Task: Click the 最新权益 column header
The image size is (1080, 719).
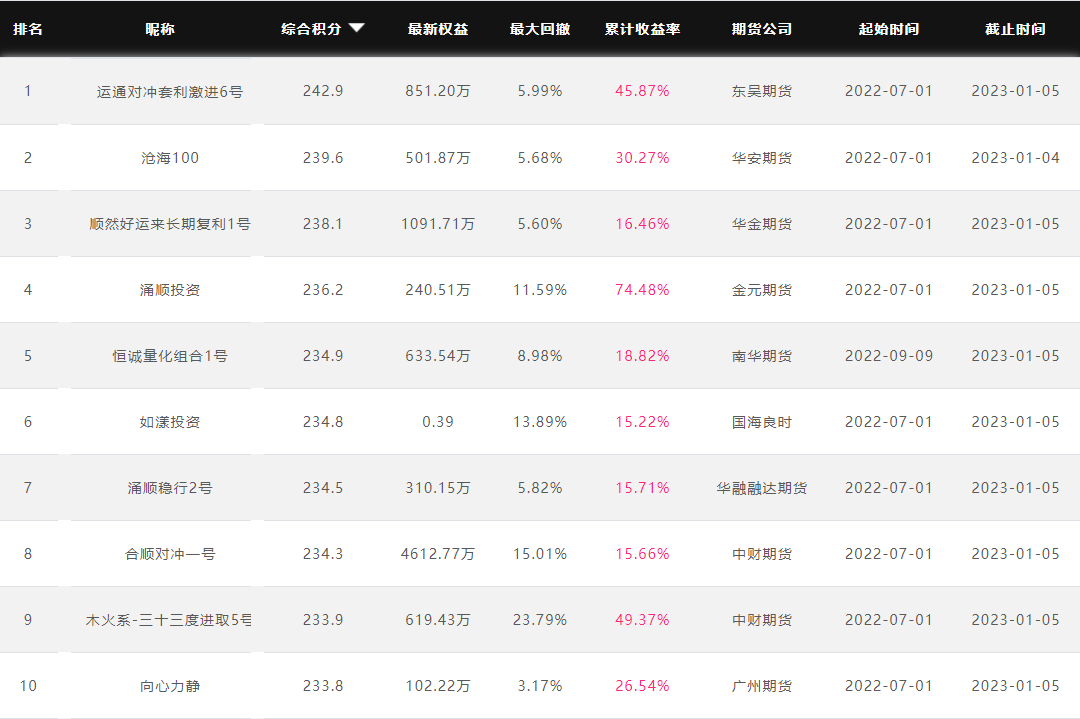Action: 438,29
